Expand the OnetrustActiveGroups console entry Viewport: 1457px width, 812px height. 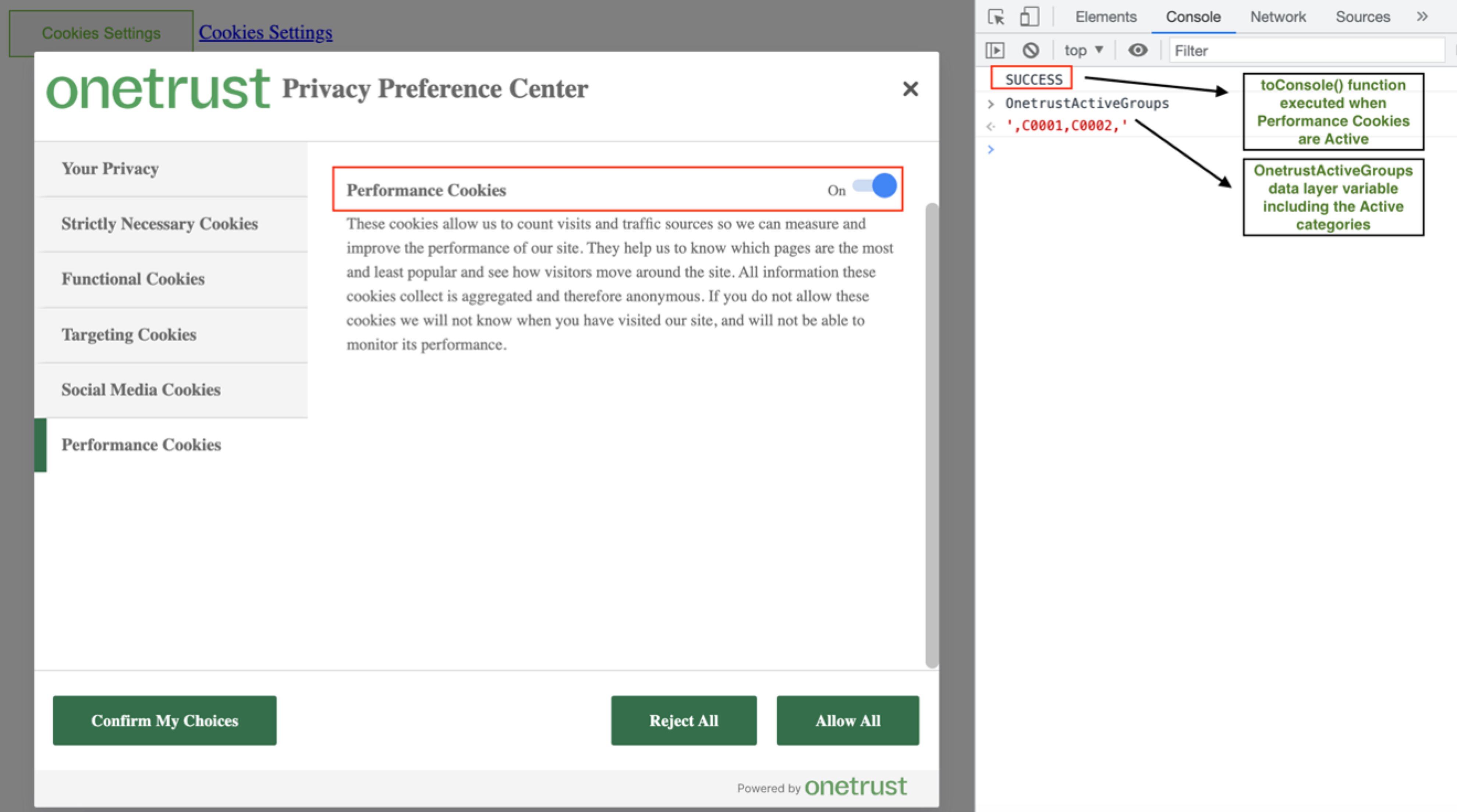click(x=990, y=104)
